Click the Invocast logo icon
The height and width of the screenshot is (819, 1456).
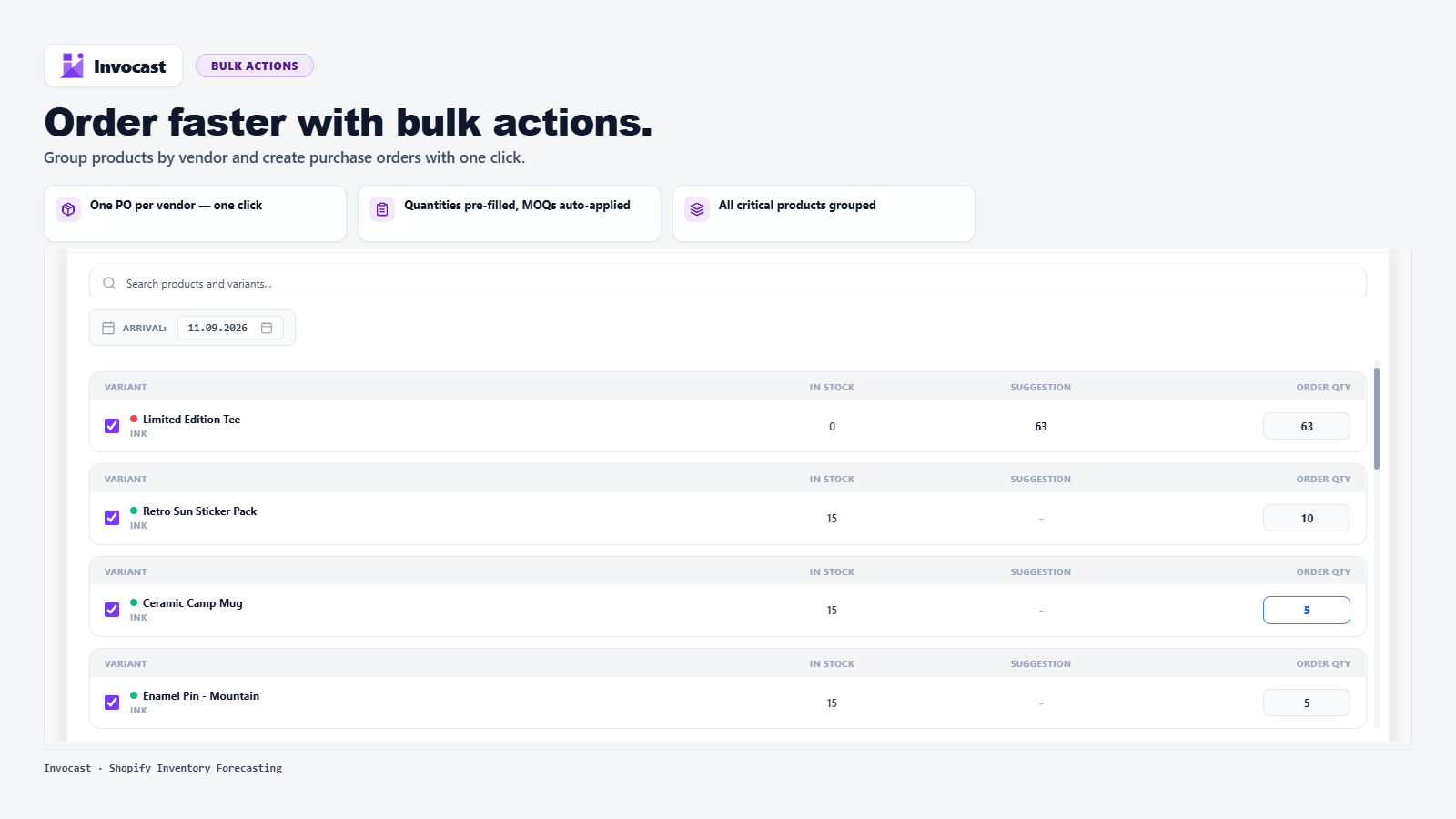point(72,66)
